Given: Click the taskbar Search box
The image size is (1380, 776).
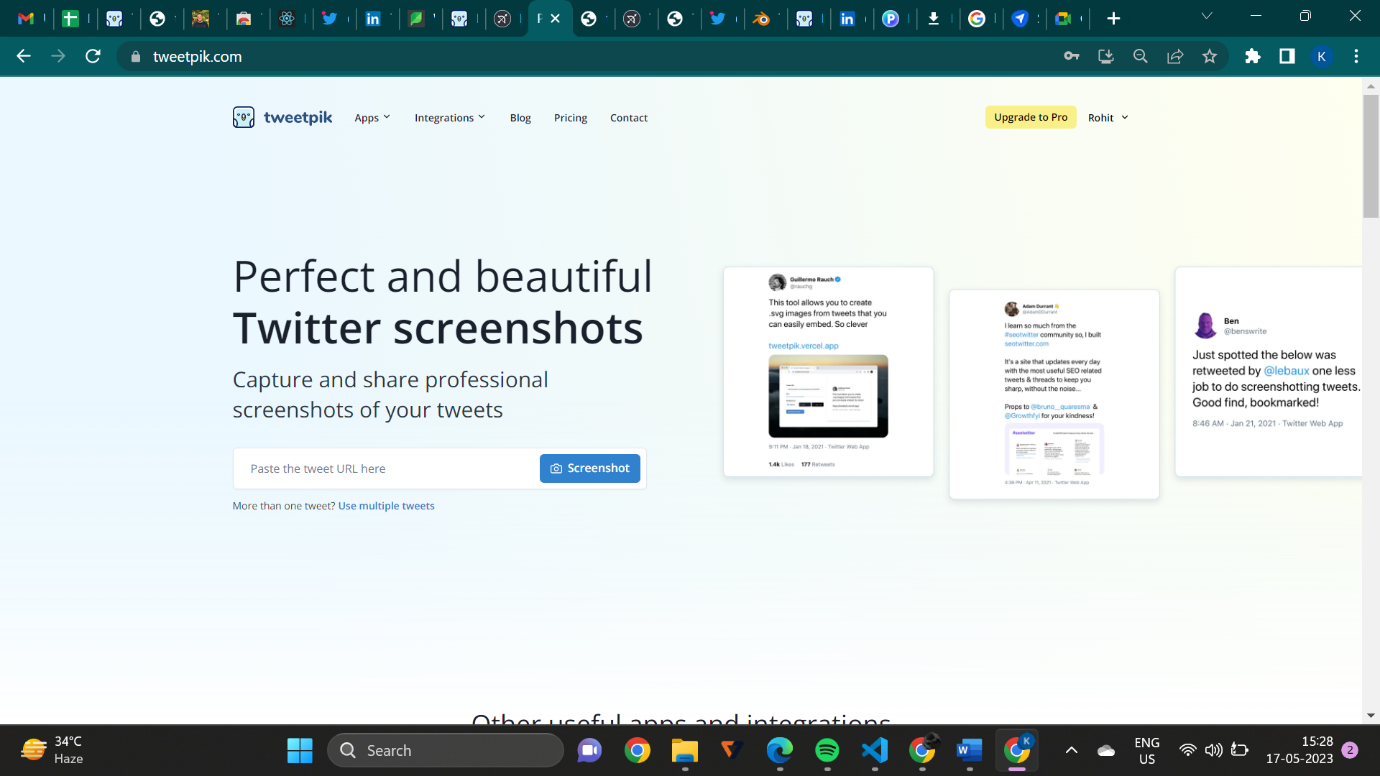Looking at the screenshot, I should (x=446, y=750).
